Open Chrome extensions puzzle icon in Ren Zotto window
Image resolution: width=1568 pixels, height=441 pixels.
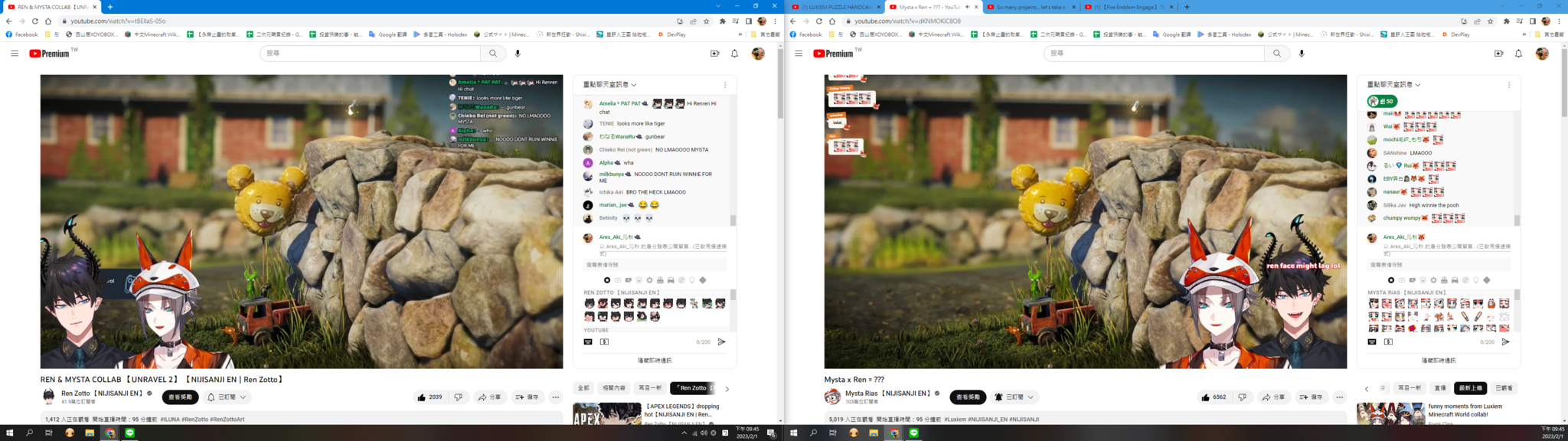722,21
